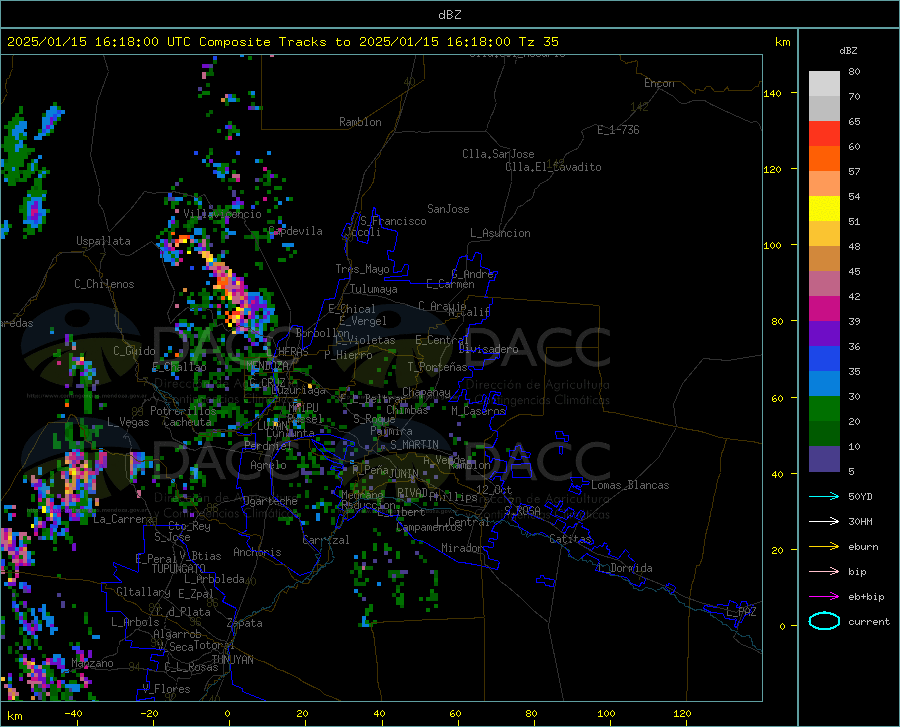Click the 'La_Carrera' map label
This screenshot has width=900, height=727.
[x=123, y=519]
